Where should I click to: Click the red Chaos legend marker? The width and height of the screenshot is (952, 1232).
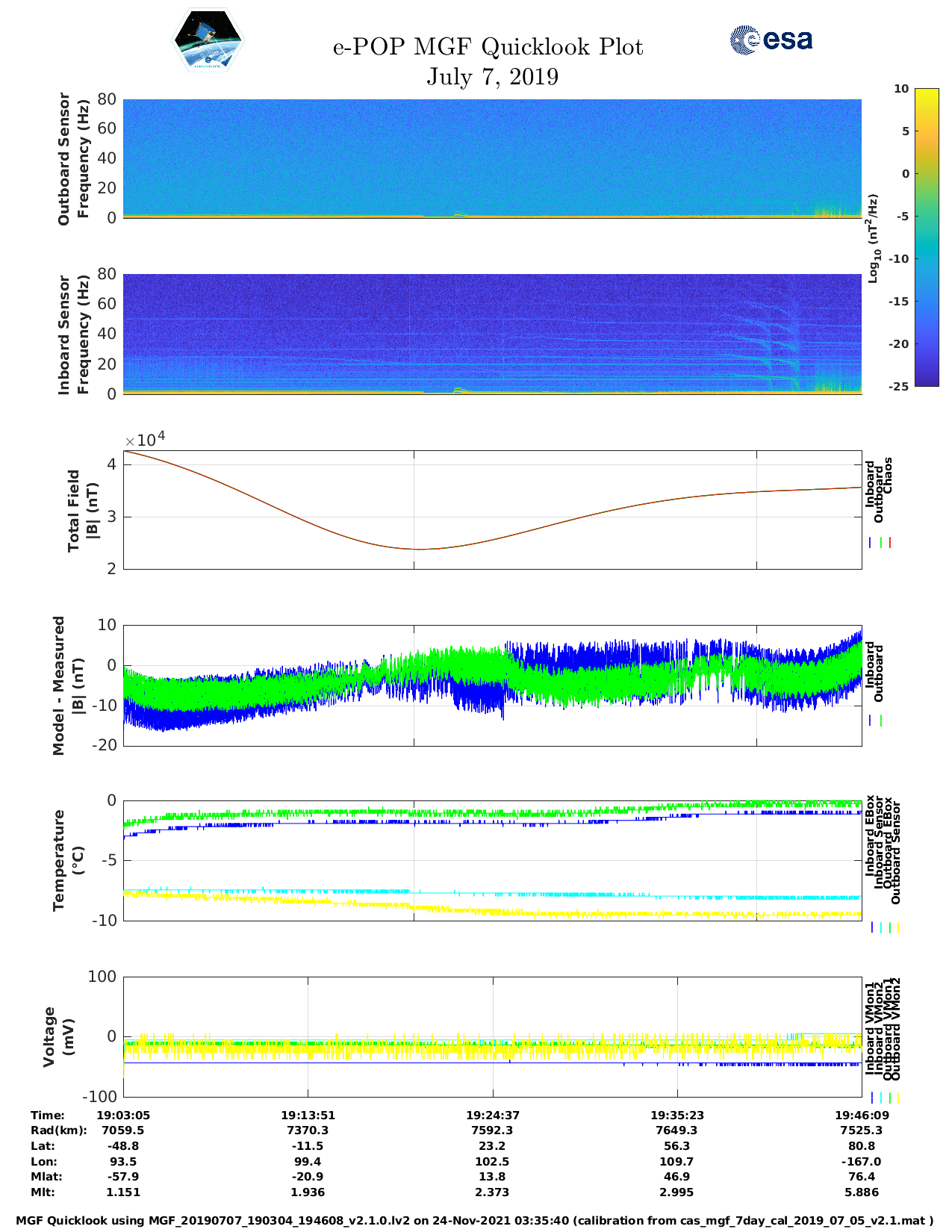coord(890,543)
